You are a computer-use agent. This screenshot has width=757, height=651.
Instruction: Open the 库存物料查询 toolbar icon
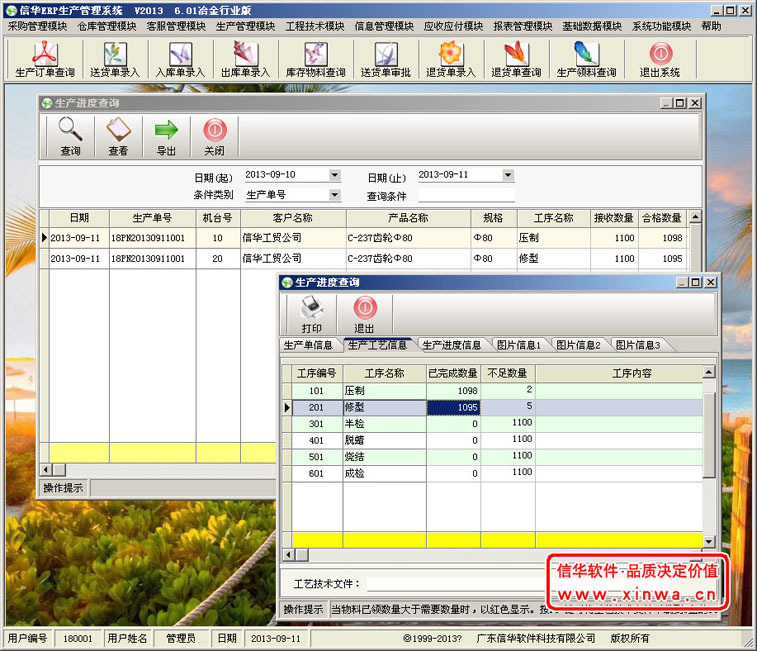(315, 58)
